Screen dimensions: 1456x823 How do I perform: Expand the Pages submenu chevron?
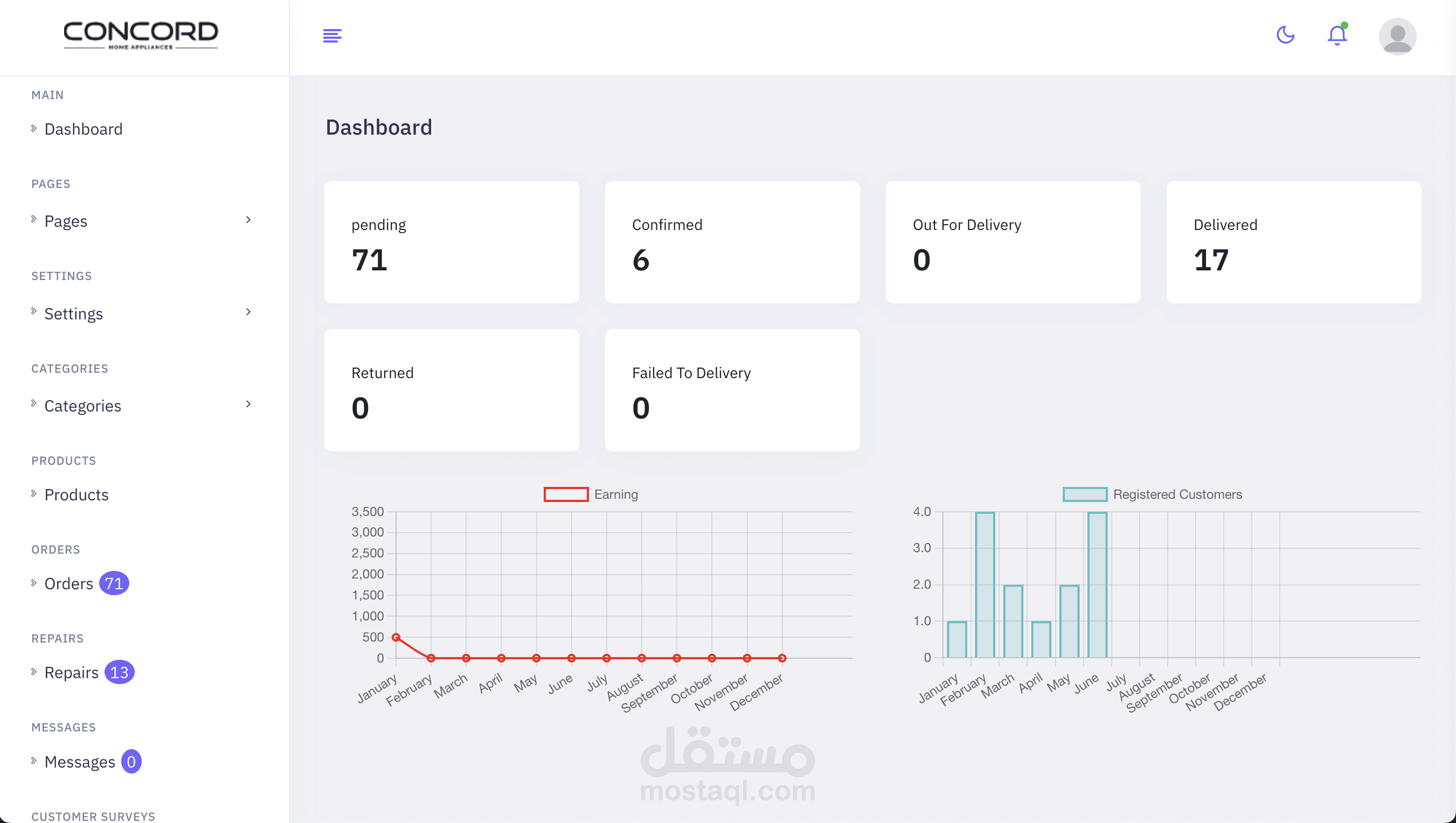248,220
